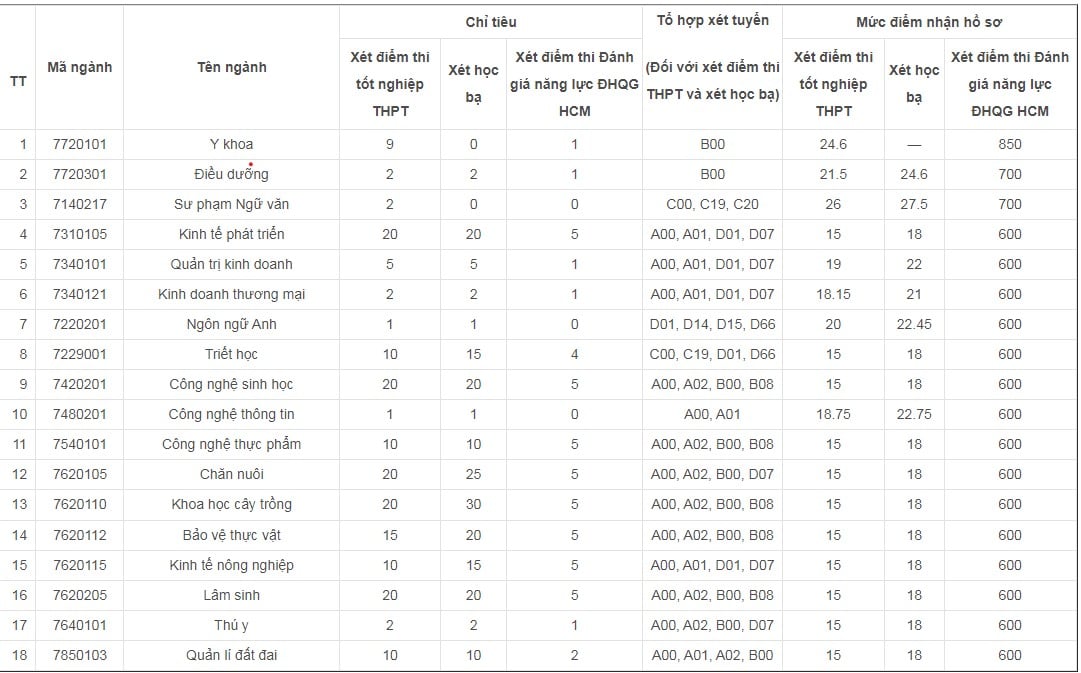
Task: Select the 'Mã ngành' column header
Action: point(79,68)
